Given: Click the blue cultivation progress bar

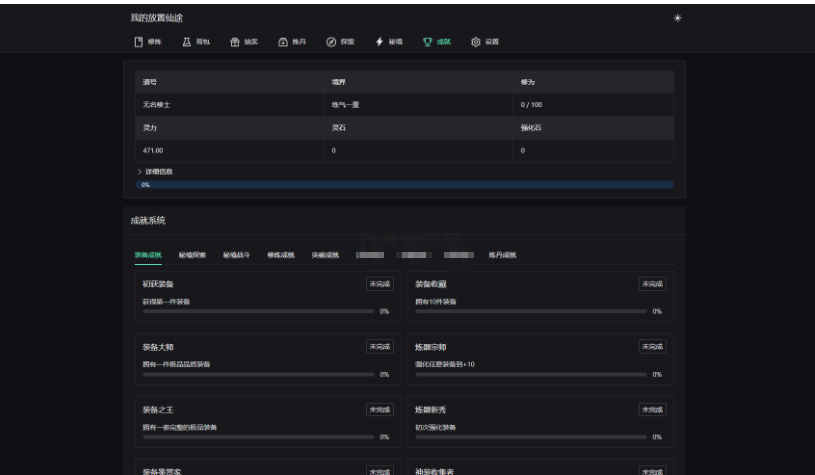Looking at the screenshot, I should tap(404, 185).
